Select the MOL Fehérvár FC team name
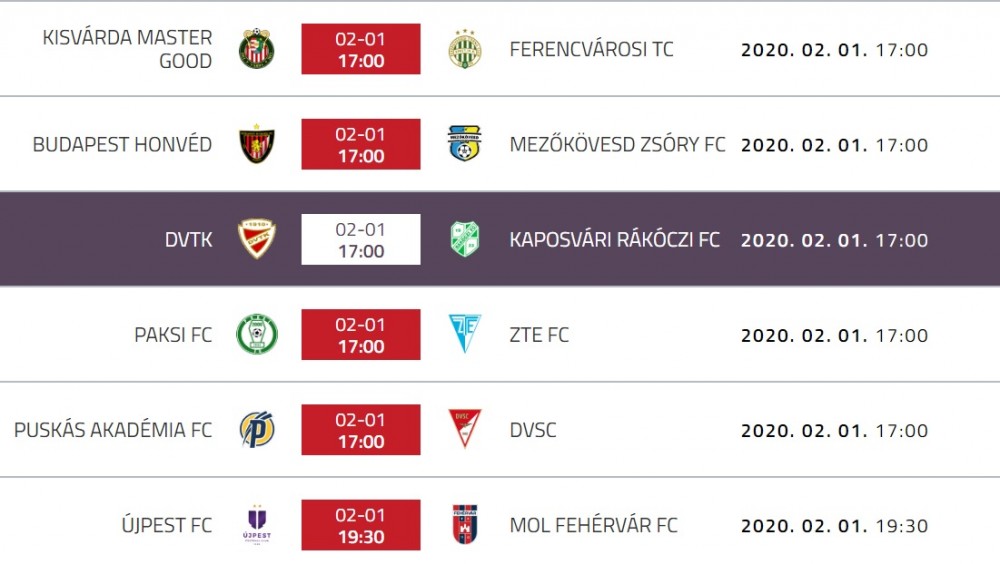The height and width of the screenshot is (564, 1000). click(x=593, y=525)
